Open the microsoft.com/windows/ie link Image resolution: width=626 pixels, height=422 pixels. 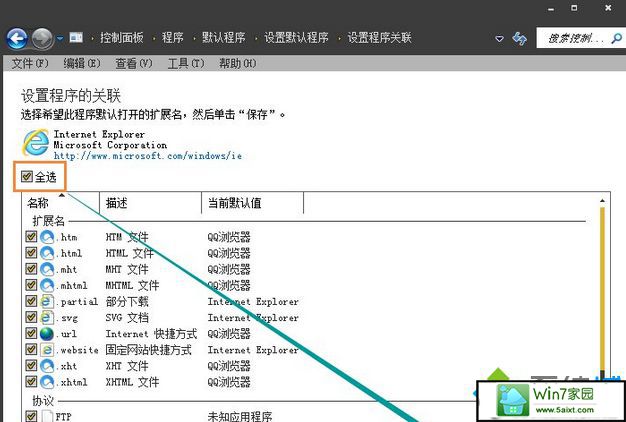148,156
